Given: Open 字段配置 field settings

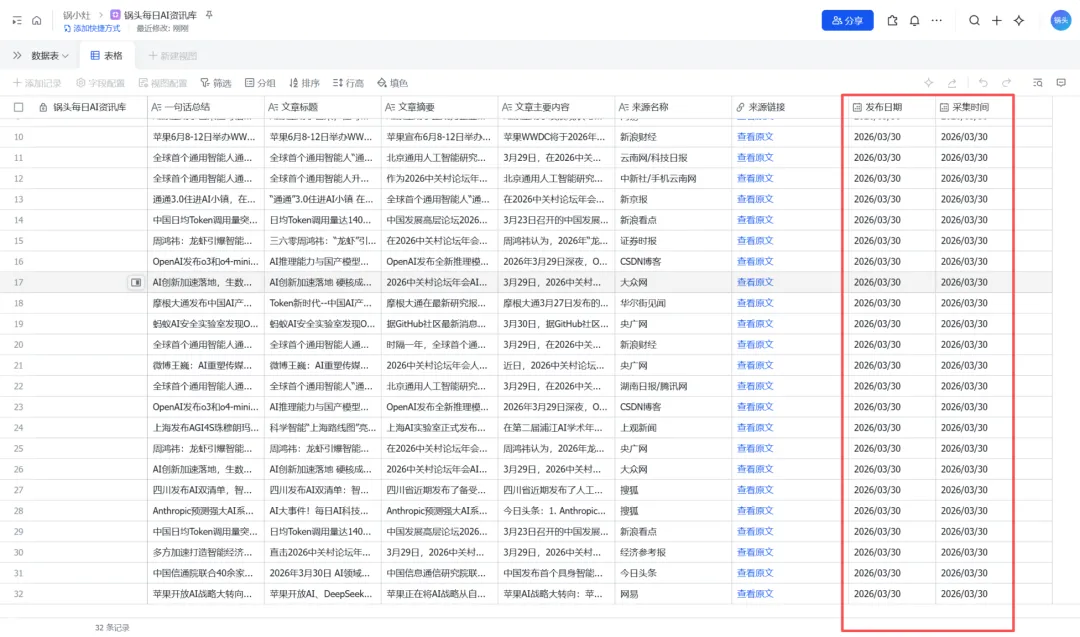Looking at the screenshot, I should (100, 83).
